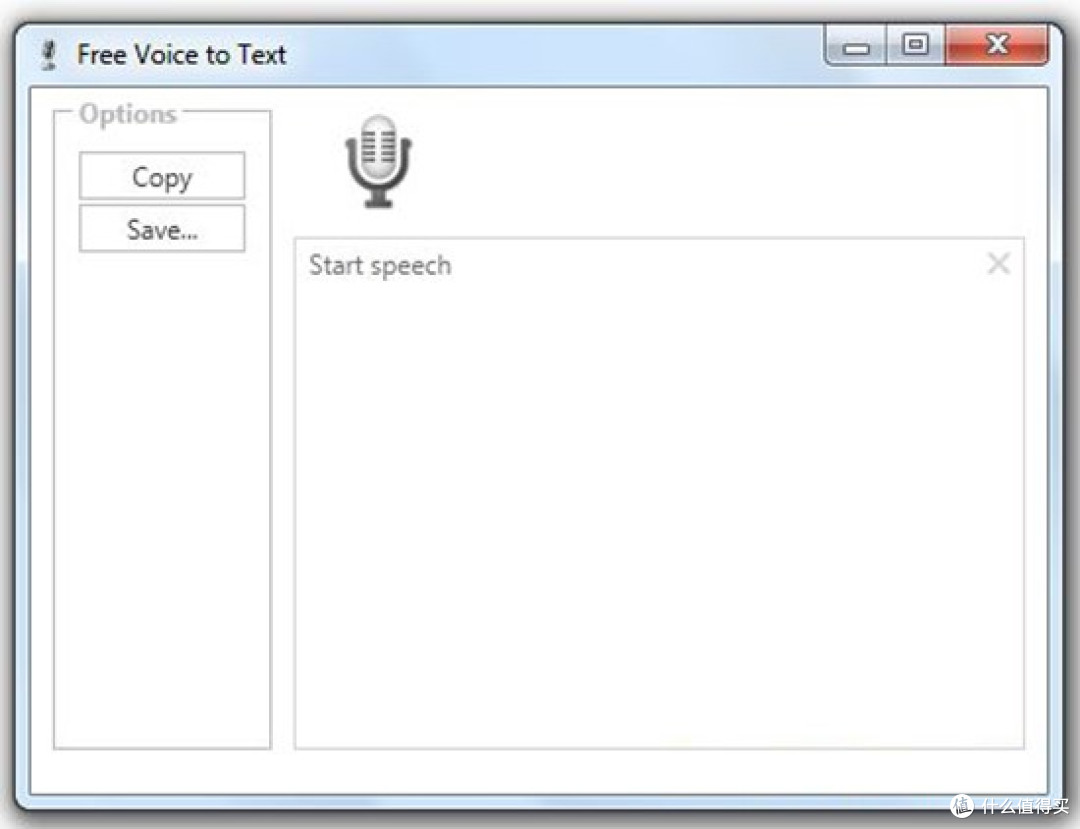The width and height of the screenshot is (1080, 829).
Task: Maximize the Free Voice to Text window
Action: pyautogui.click(x=915, y=45)
